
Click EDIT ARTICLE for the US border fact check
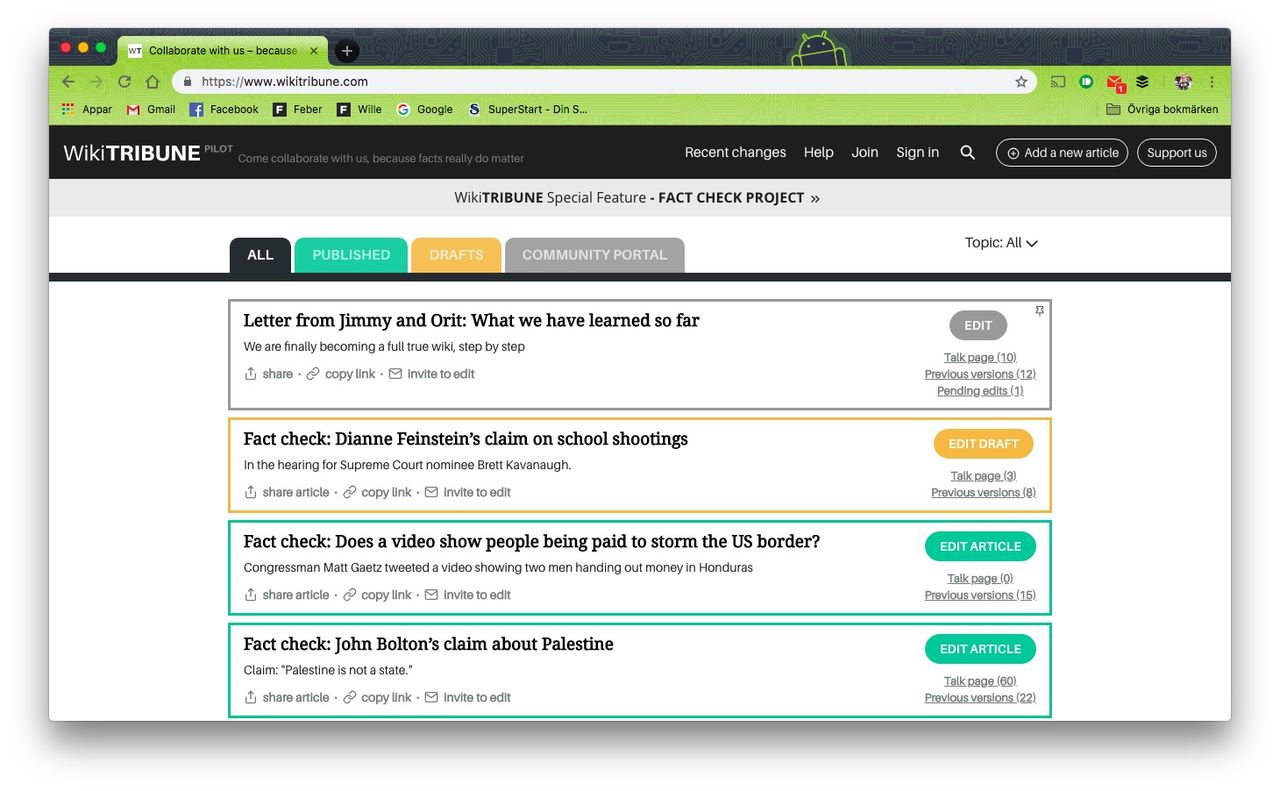(980, 546)
